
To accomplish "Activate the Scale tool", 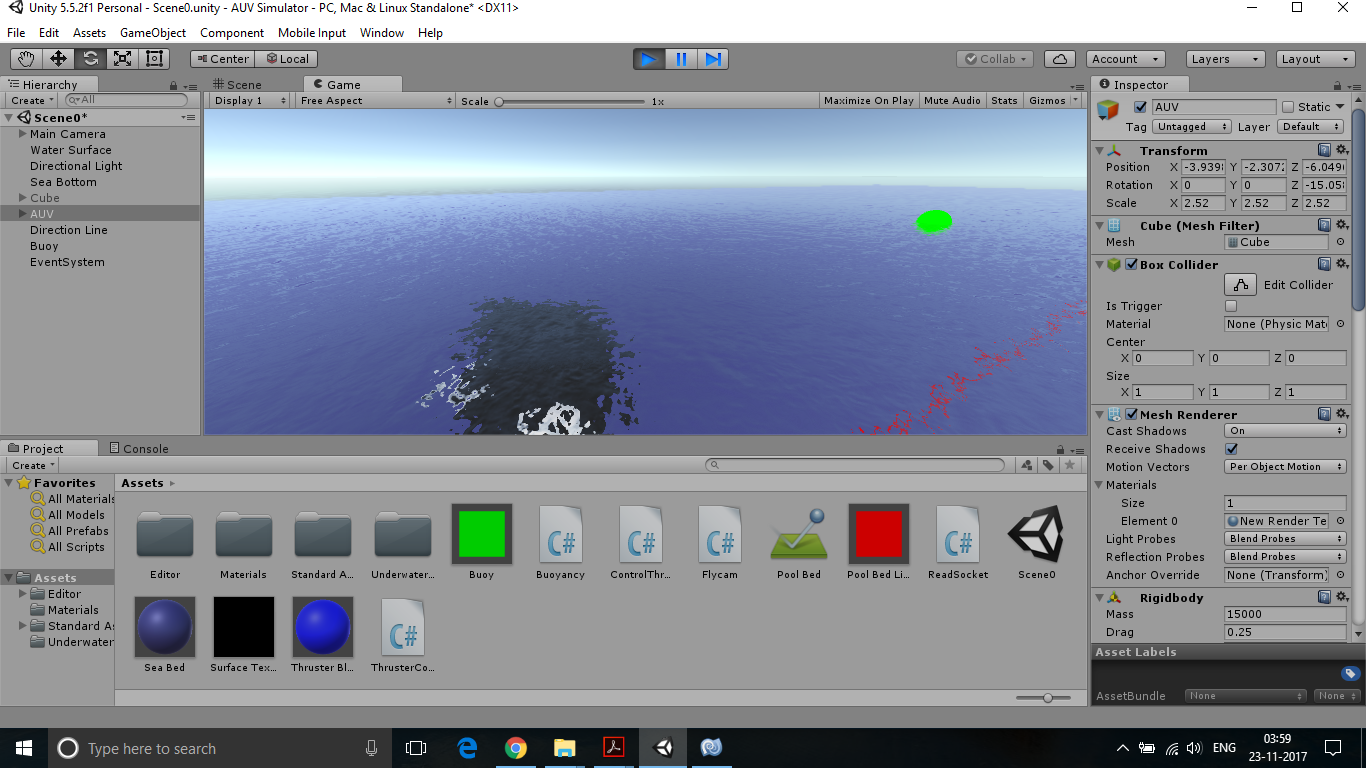I will pyautogui.click(x=122, y=58).
